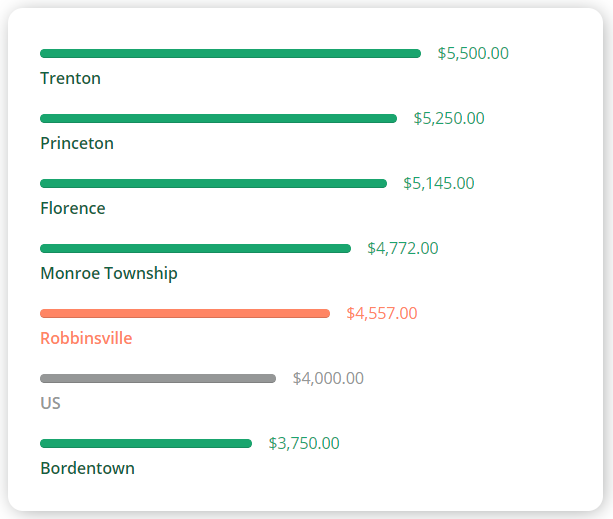Click the Trenton green bar

coord(230,54)
